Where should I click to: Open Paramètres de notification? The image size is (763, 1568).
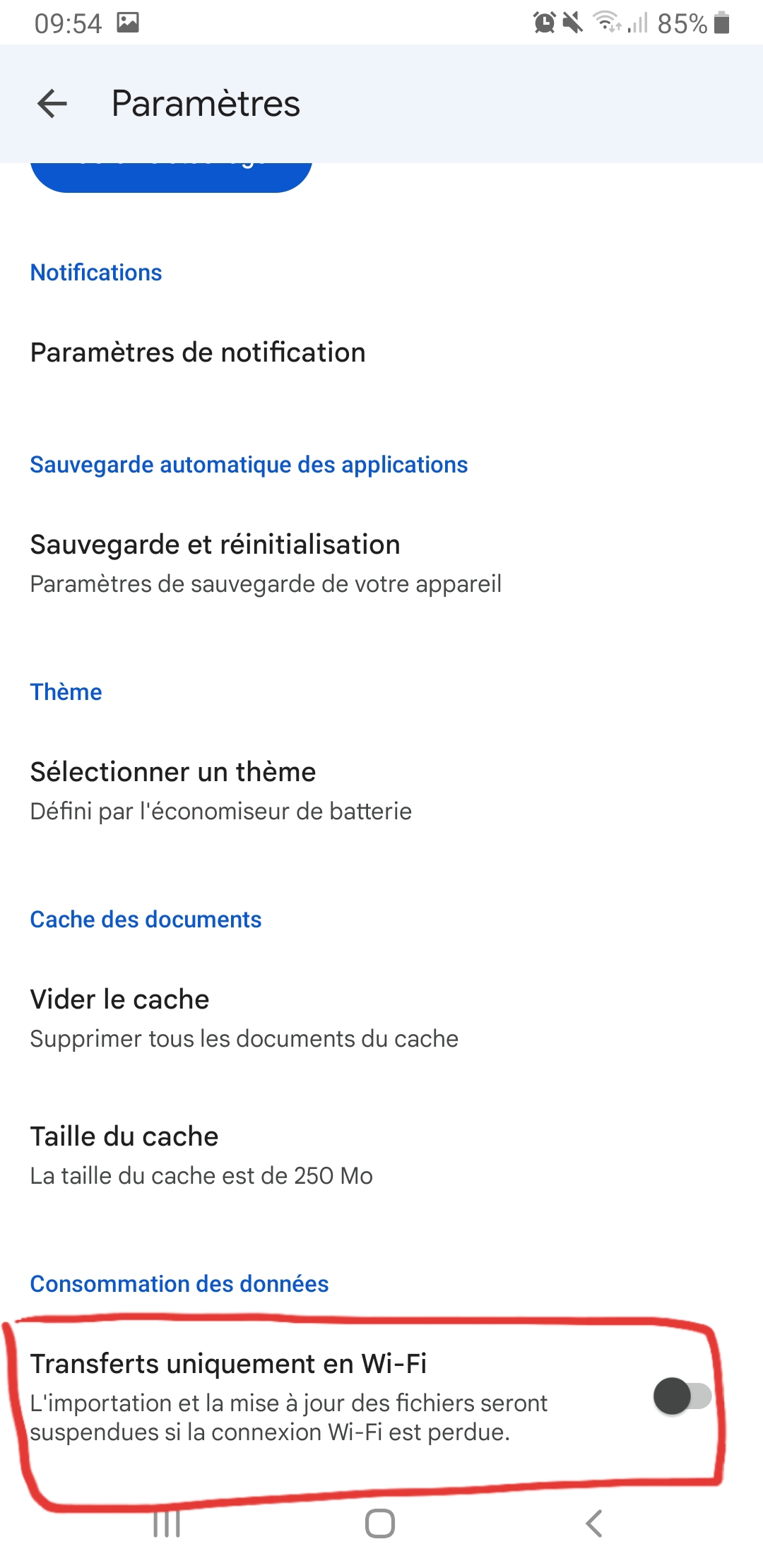[198, 352]
